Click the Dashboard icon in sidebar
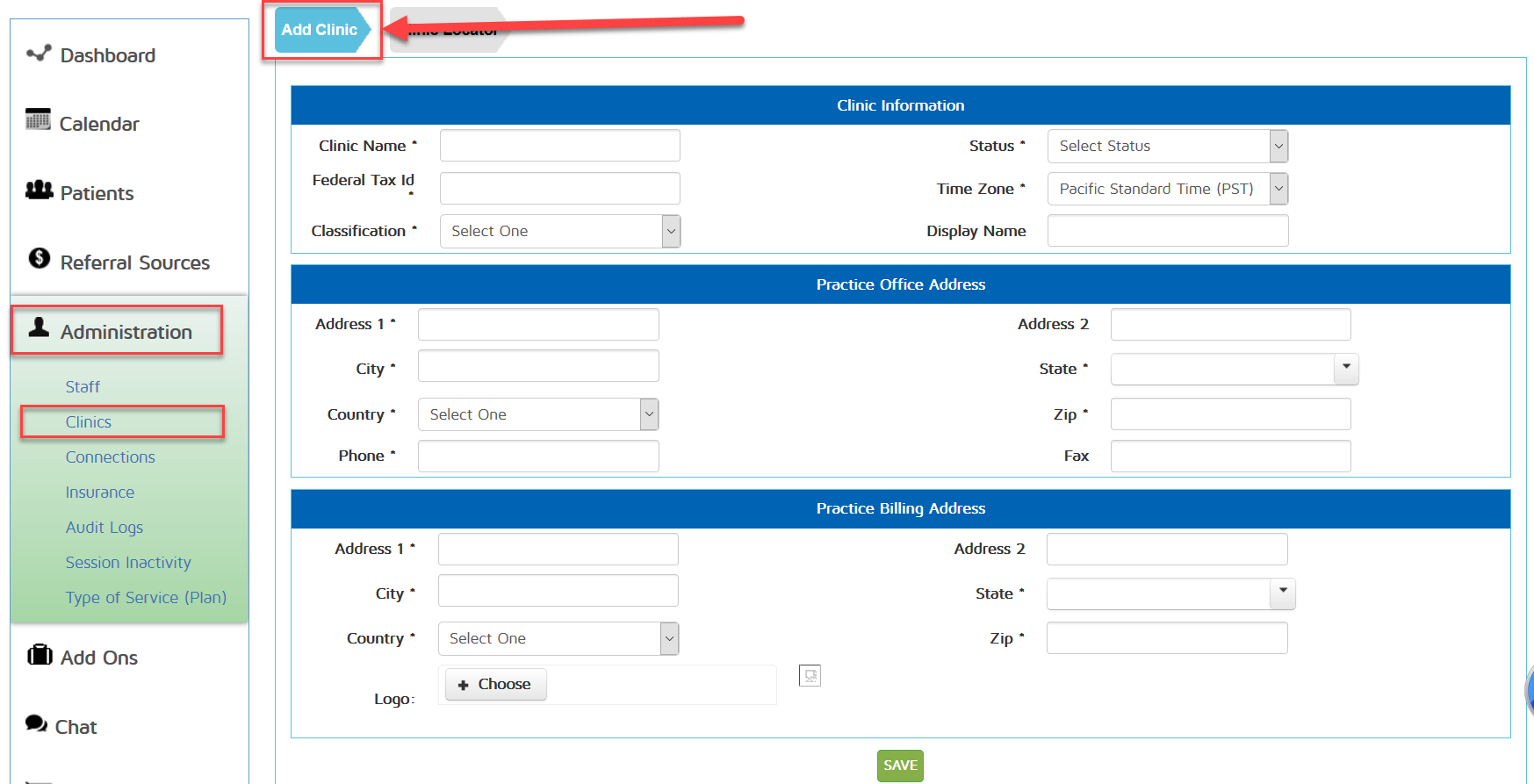Image resolution: width=1534 pixels, height=784 pixels. (x=39, y=54)
